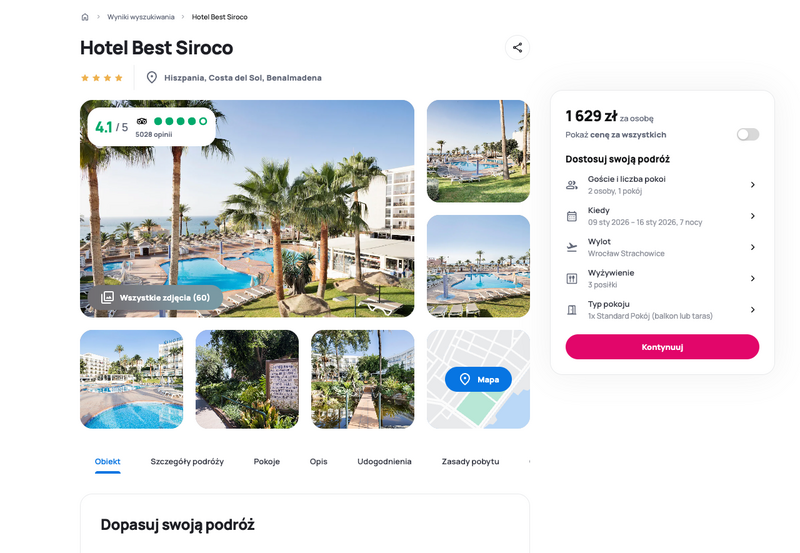Image resolution: width=800 pixels, height=553 pixels.
Task: Open the garden sign photo thumbnail
Action: [x=247, y=379]
